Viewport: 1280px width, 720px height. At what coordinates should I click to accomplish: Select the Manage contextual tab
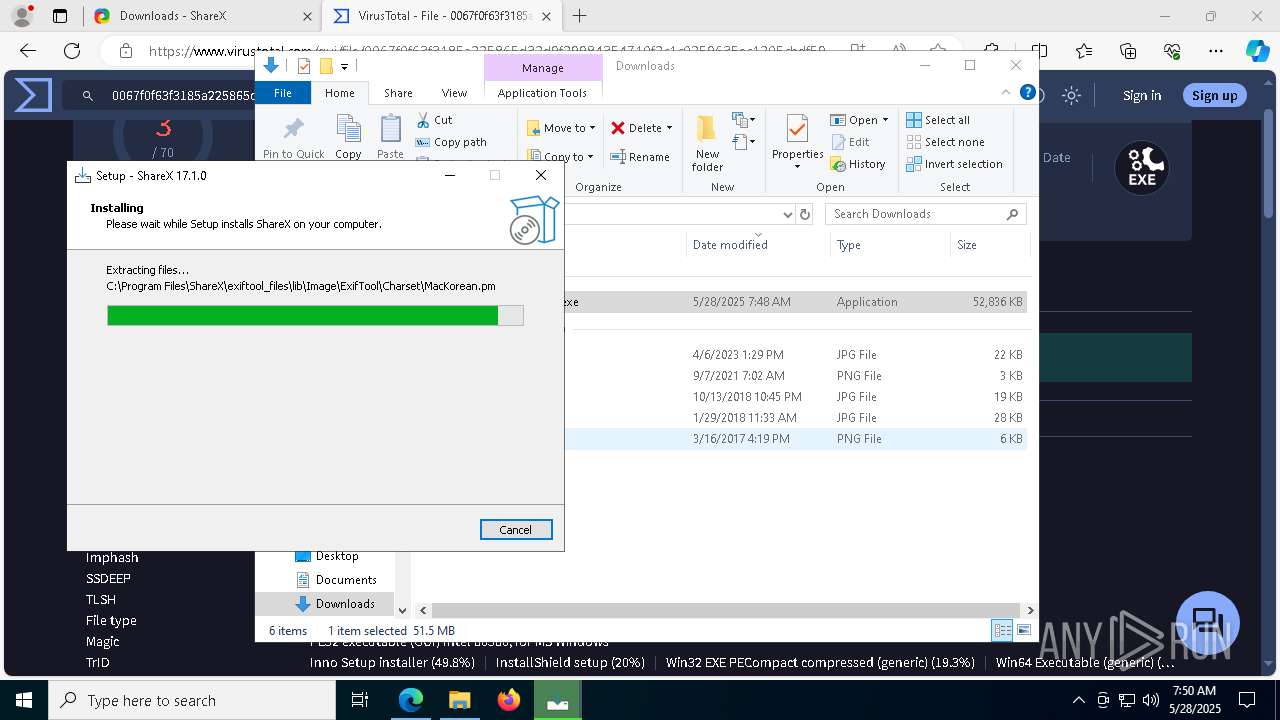point(543,67)
